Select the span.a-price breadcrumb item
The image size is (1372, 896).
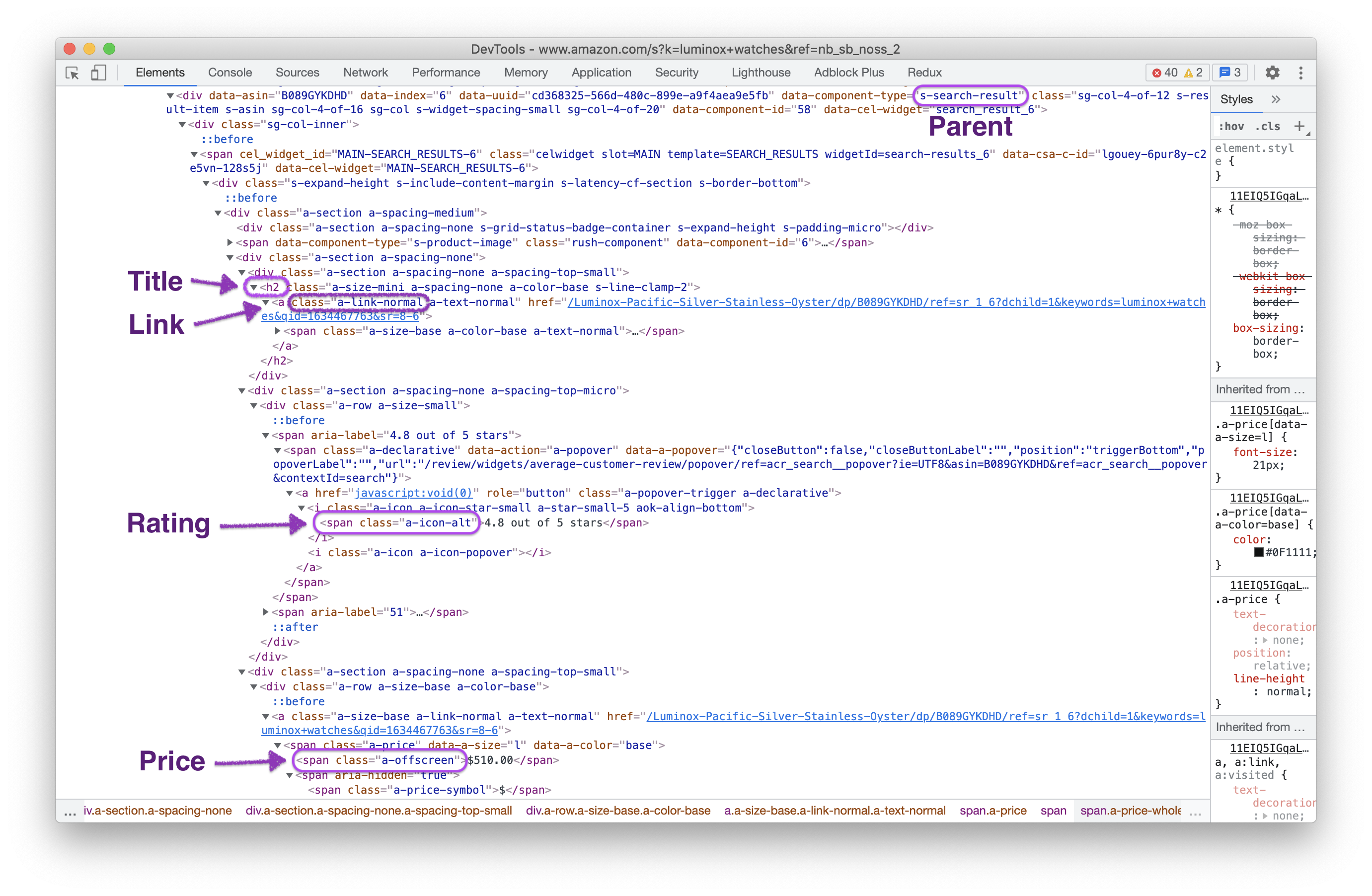(x=992, y=811)
